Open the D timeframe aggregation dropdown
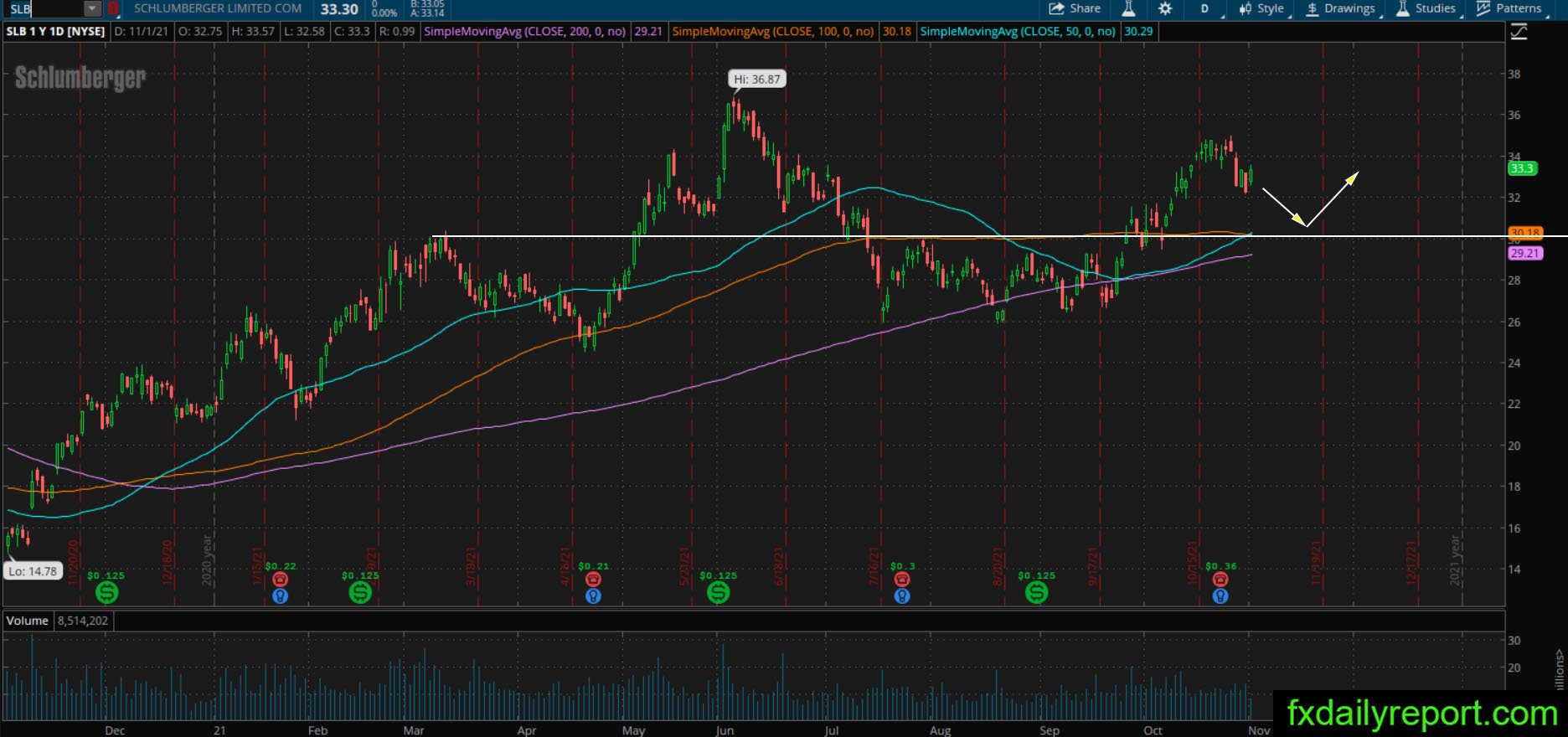 [1207, 9]
